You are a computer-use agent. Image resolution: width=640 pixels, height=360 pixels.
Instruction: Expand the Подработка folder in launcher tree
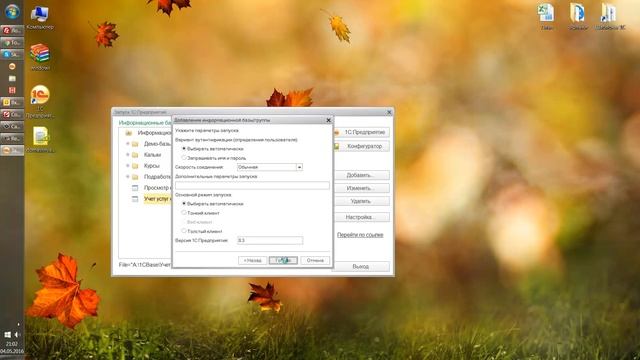128,177
